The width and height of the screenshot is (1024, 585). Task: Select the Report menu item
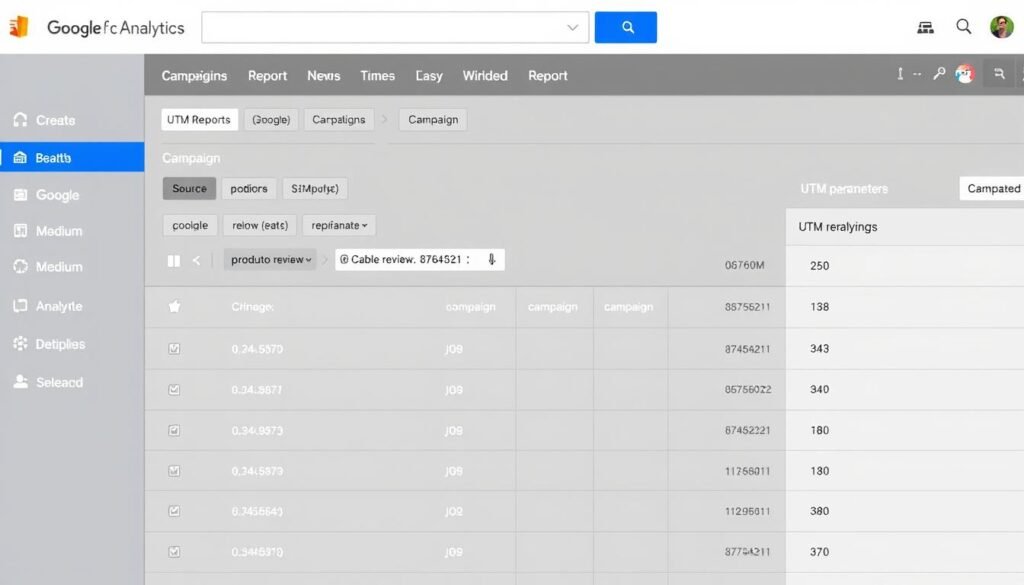click(267, 76)
